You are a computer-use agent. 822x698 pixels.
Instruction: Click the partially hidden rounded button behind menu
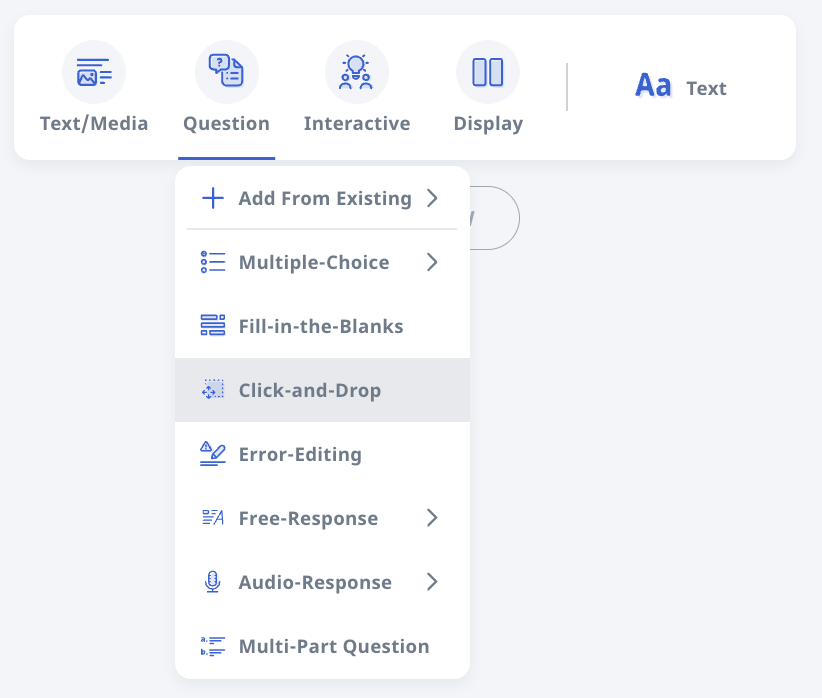click(494, 218)
